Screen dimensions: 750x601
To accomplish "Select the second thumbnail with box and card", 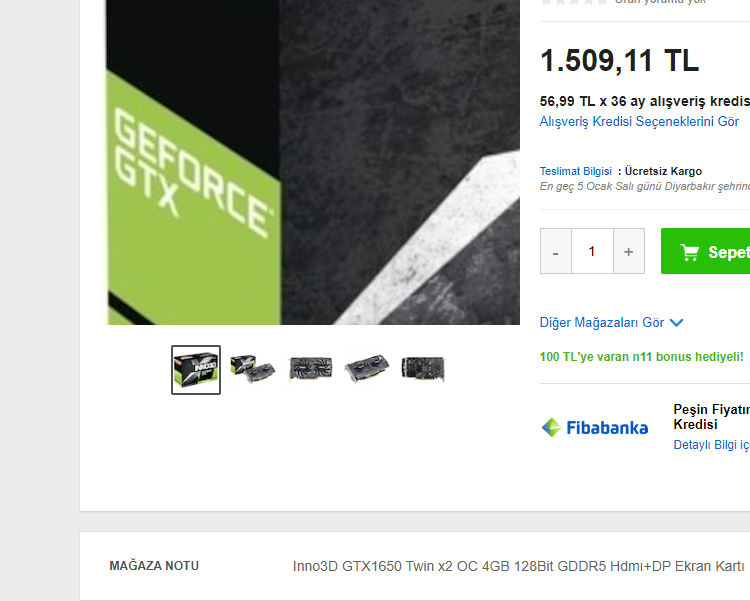I will coord(253,369).
